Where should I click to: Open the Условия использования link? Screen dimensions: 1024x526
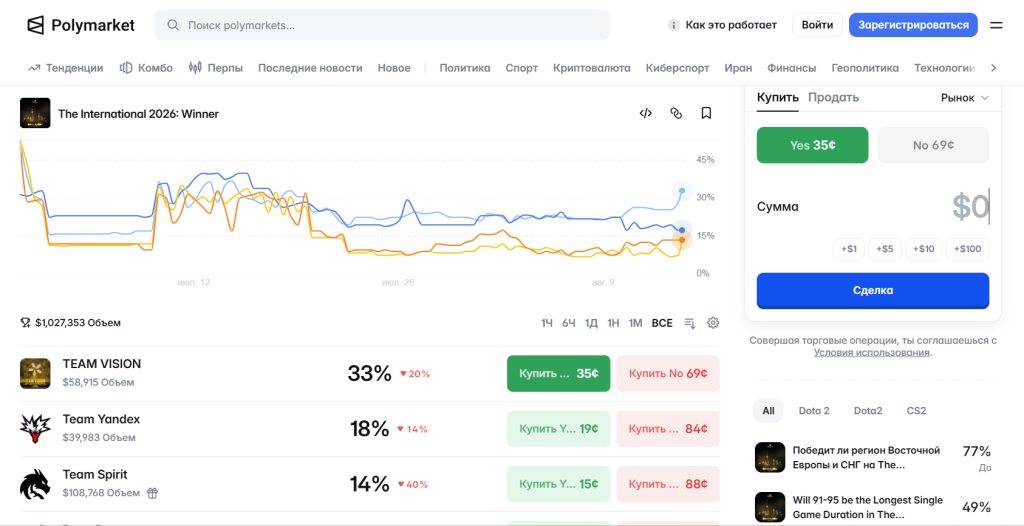tap(872, 353)
